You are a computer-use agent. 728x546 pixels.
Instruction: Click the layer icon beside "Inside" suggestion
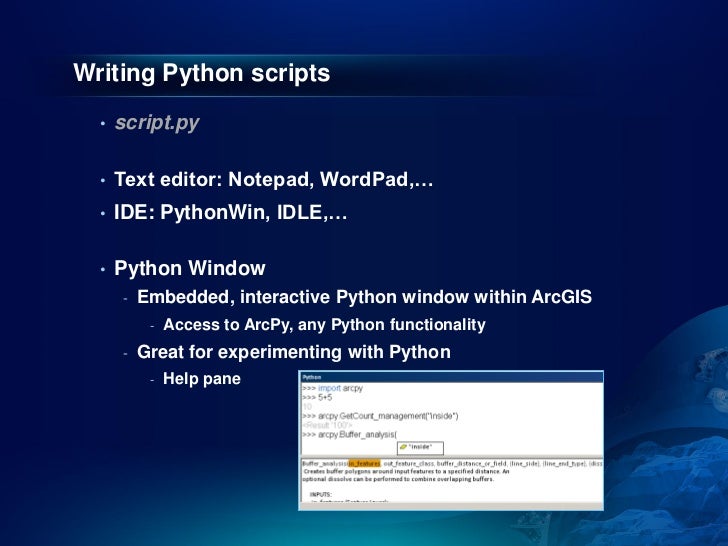[403, 447]
